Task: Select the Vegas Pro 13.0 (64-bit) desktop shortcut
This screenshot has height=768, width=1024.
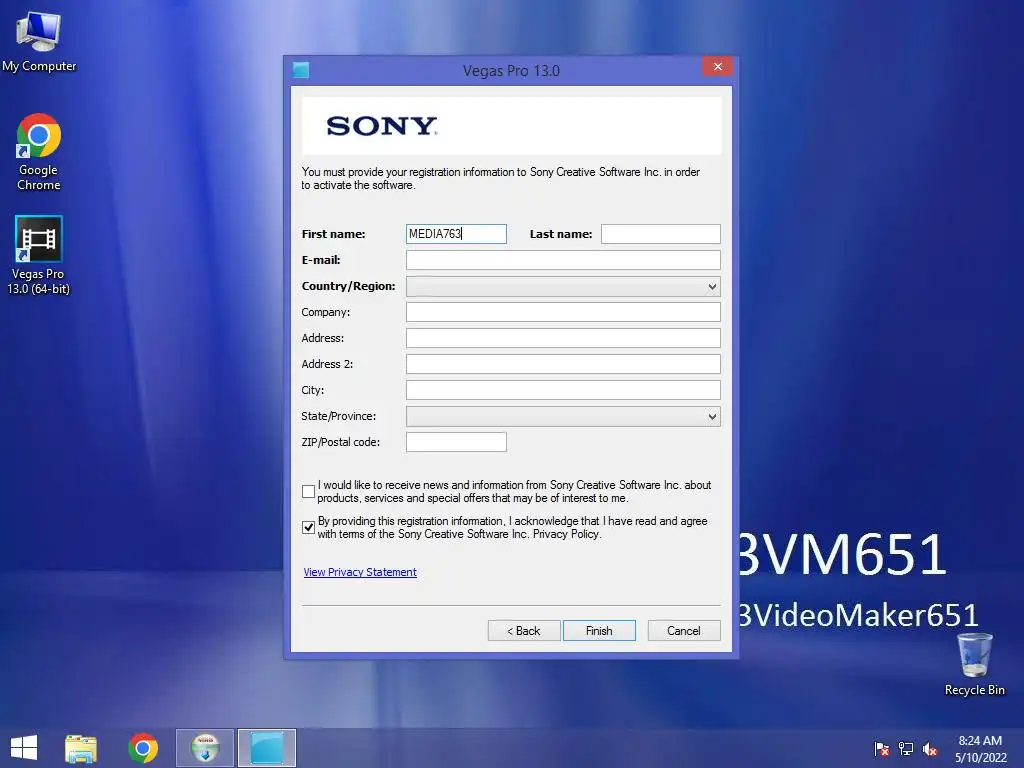Action: click(39, 255)
